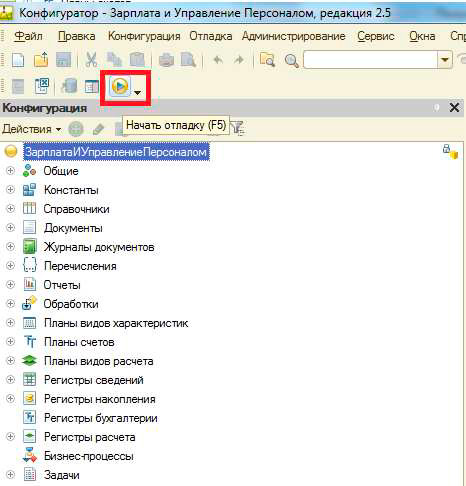Click the lock icon beside root configuration
The height and width of the screenshot is (486, 466).
click(450, 152)
